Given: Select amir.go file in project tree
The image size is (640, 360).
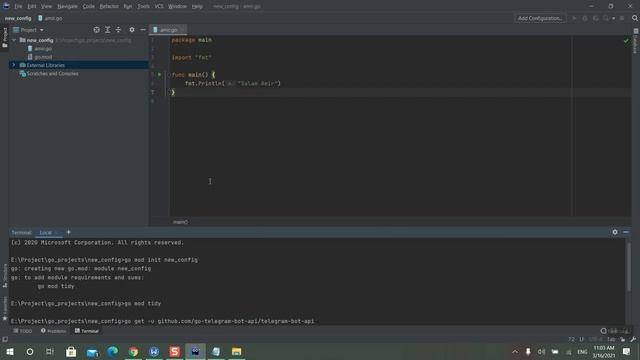Looking at the screenshot, I should 43,49.
